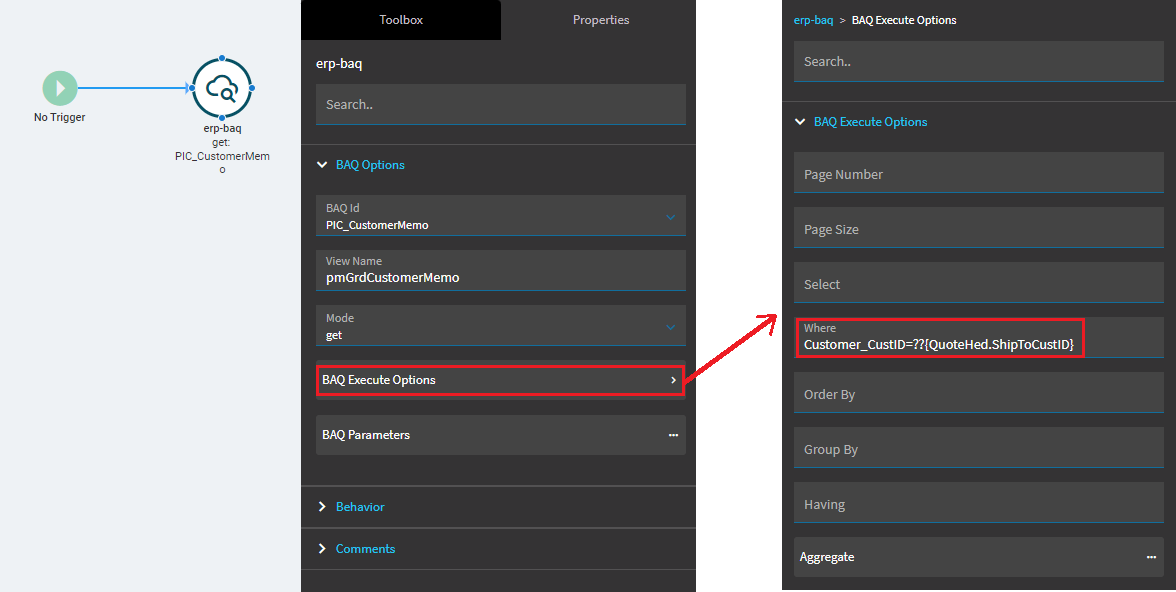The image size is (1176, 592).
Task: Select the erp-baq cloud search node
Action: (221, 89)
